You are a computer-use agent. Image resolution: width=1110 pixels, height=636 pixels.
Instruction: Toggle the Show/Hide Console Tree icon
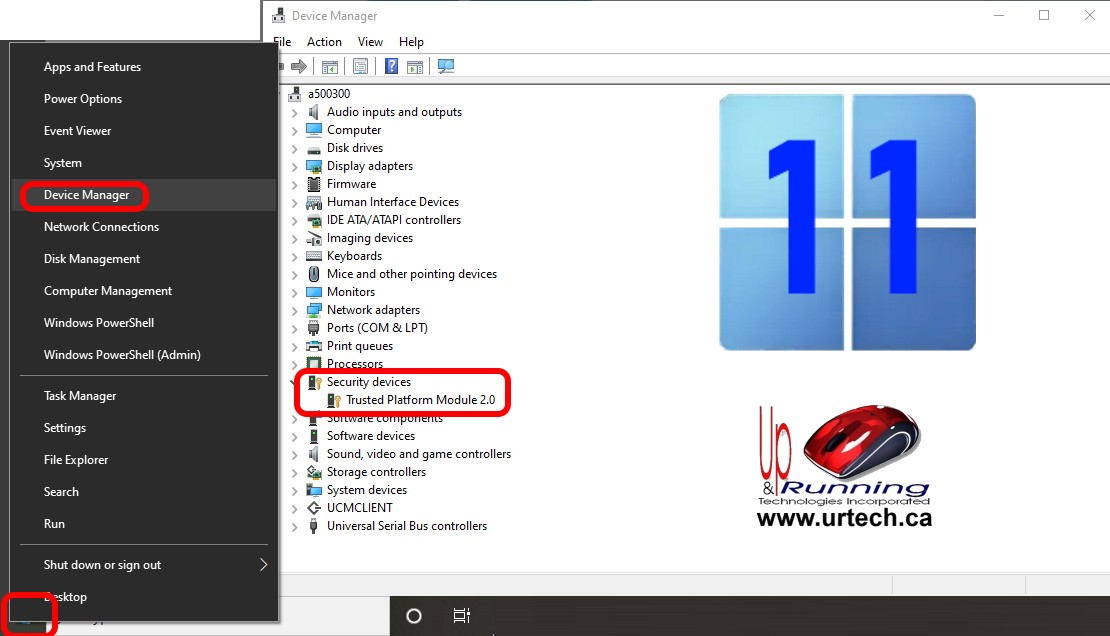coord(331,66)
